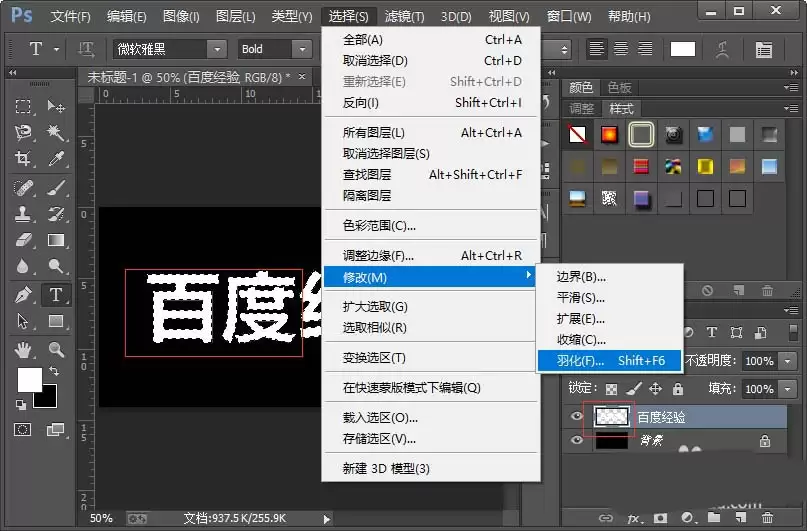Image resolution: width=807 pixels, height=531 pixels.
Task: Select the Path Selection tool
Action: (x=23, y=321)
